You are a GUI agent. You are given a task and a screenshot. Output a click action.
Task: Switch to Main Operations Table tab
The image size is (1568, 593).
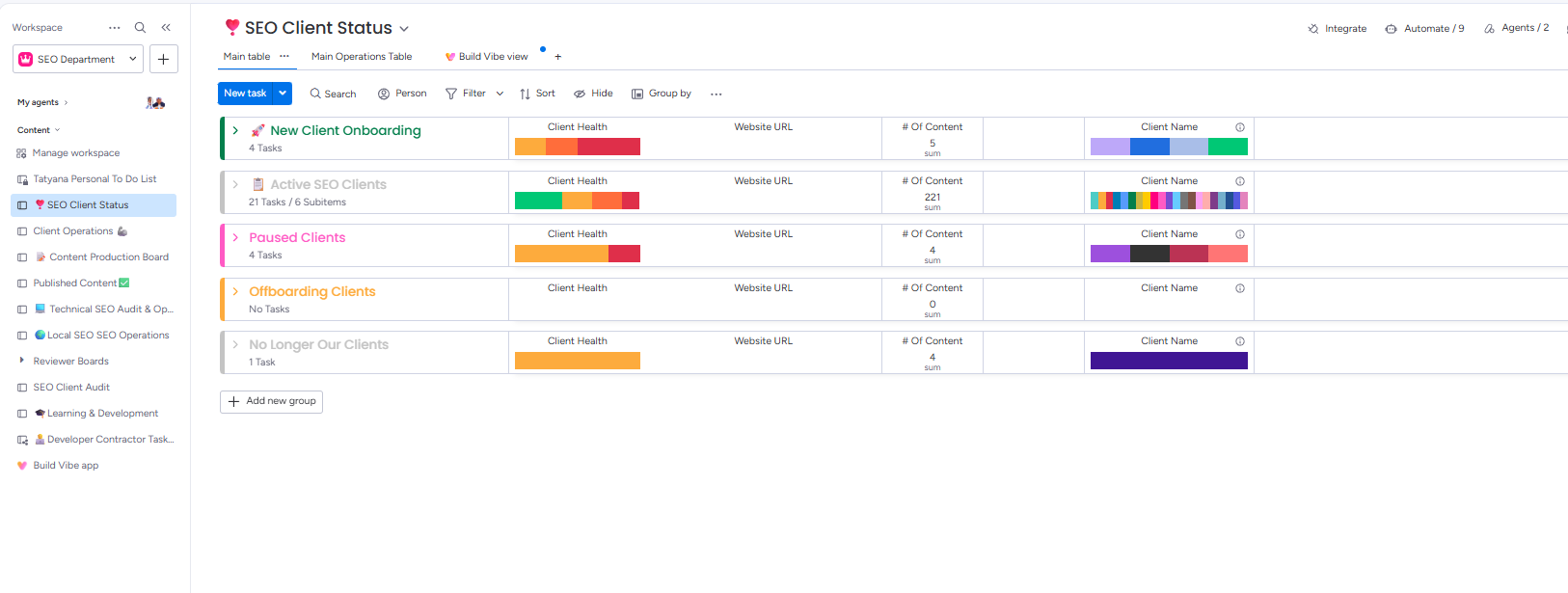[362, 57]
